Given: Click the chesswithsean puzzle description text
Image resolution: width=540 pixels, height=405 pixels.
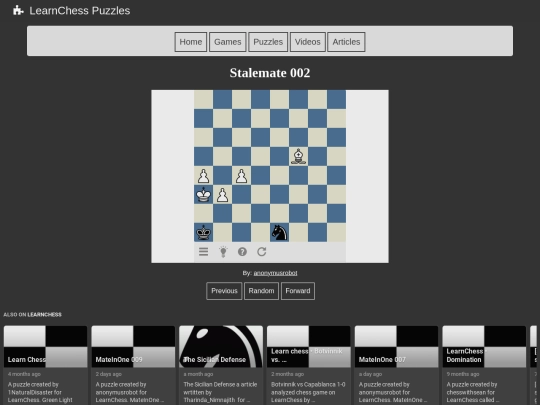Looking at the screenshot, I should (472, 392).
